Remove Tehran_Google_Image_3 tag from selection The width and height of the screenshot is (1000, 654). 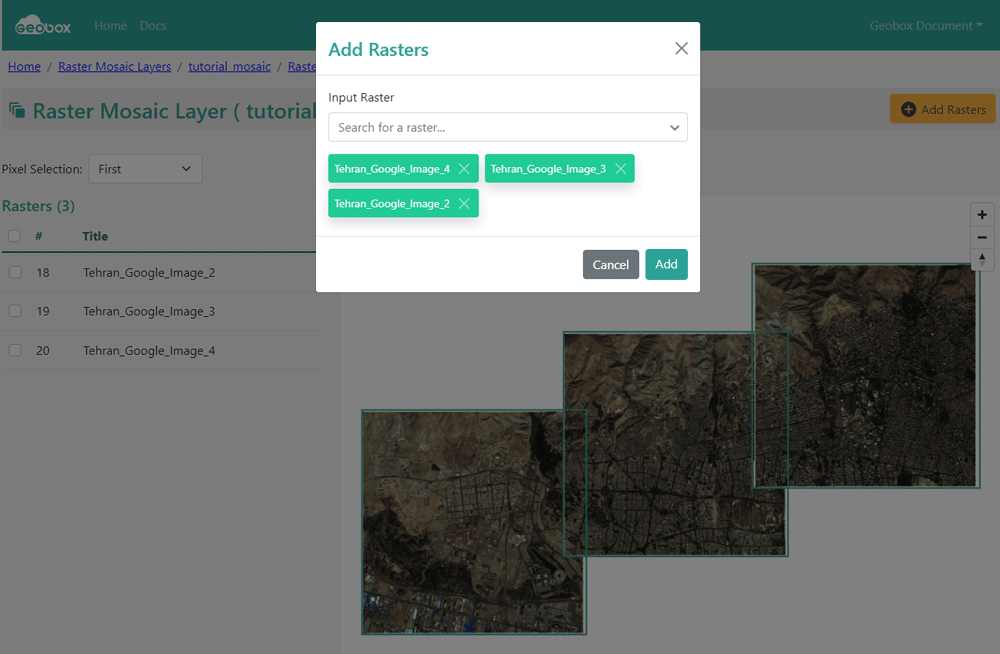tap(620, 169)
